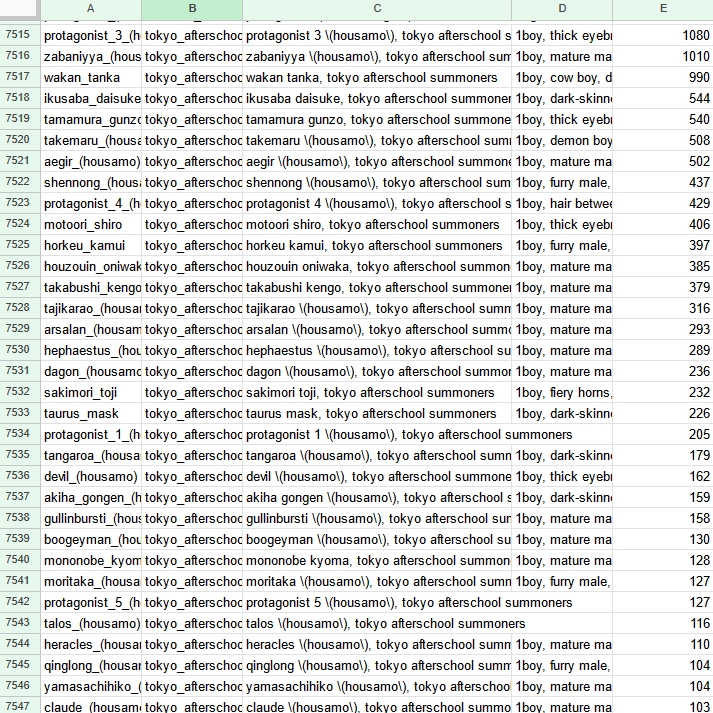Select the taurus_mask cell in column A
This screenshot has width=713, height=713.
pos(91,413)
